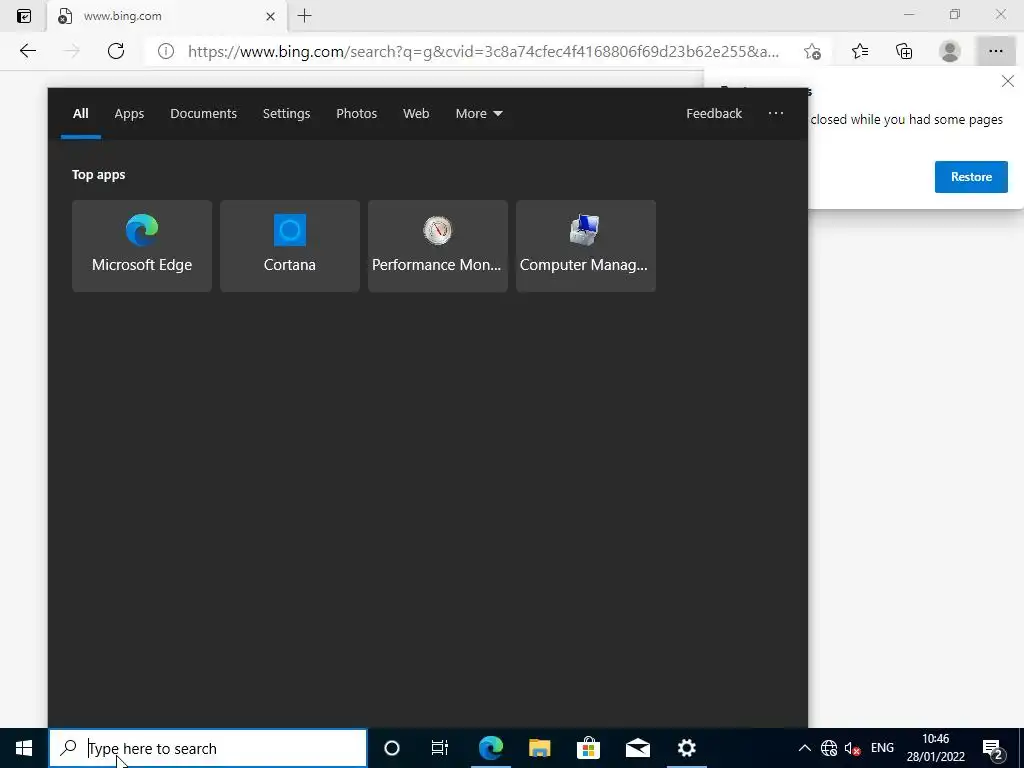The image size is (1024, 768).
Task: Close the www.bing.com tab
Action: click(270, 16)
